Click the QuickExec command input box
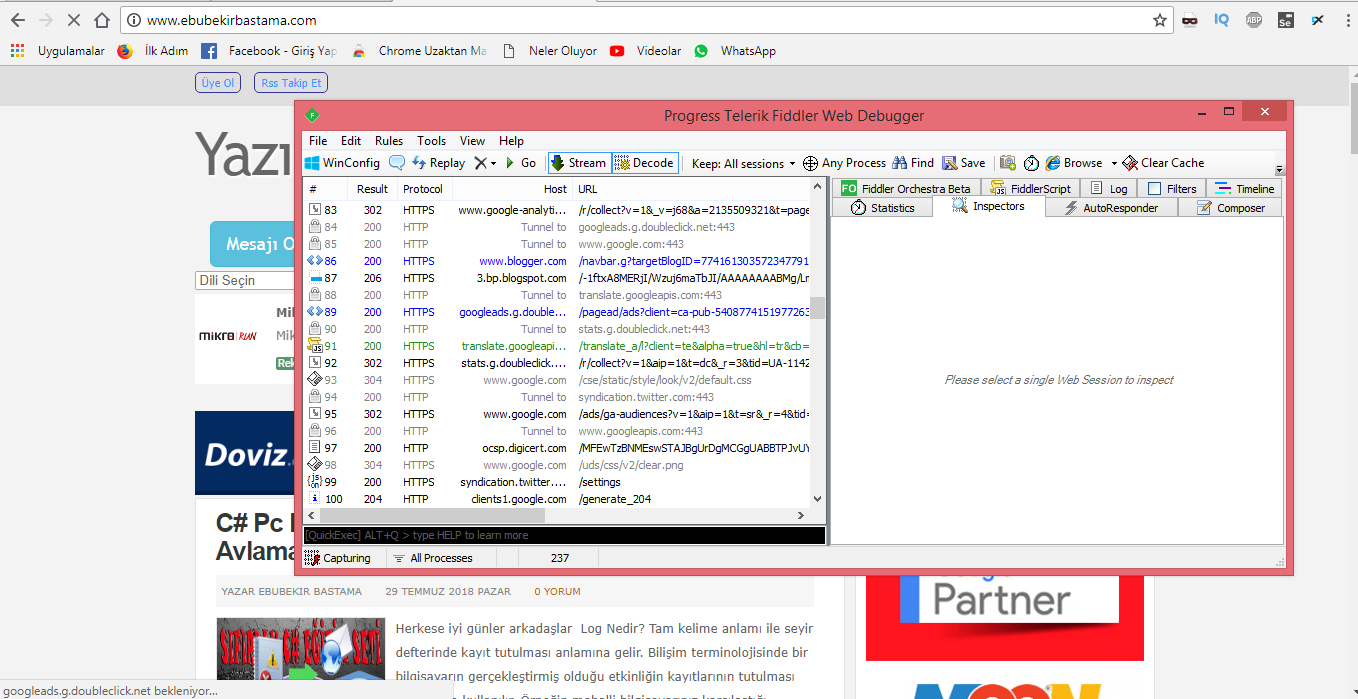 565,535
